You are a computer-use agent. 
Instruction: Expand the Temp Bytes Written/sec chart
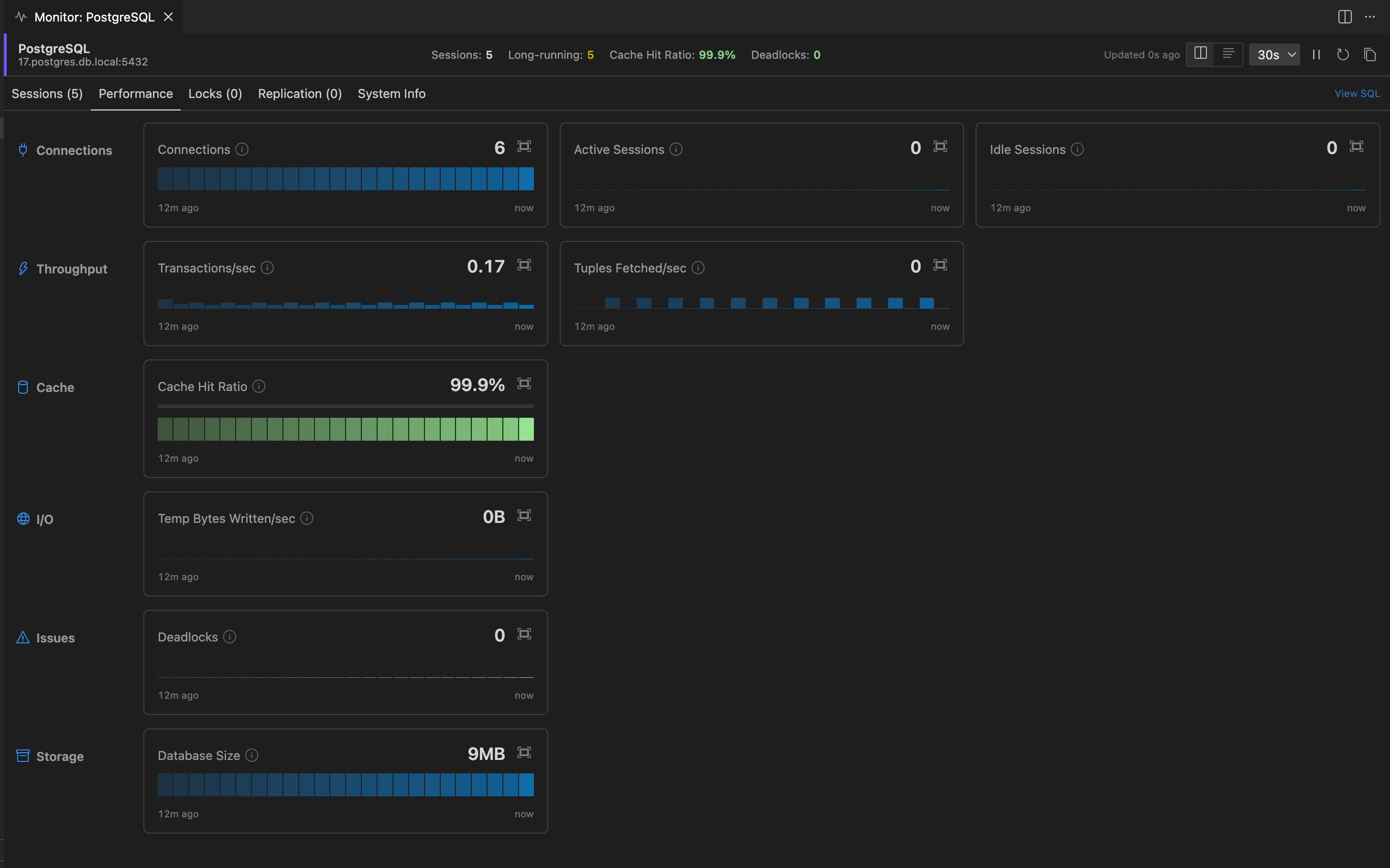pos(523,516)
